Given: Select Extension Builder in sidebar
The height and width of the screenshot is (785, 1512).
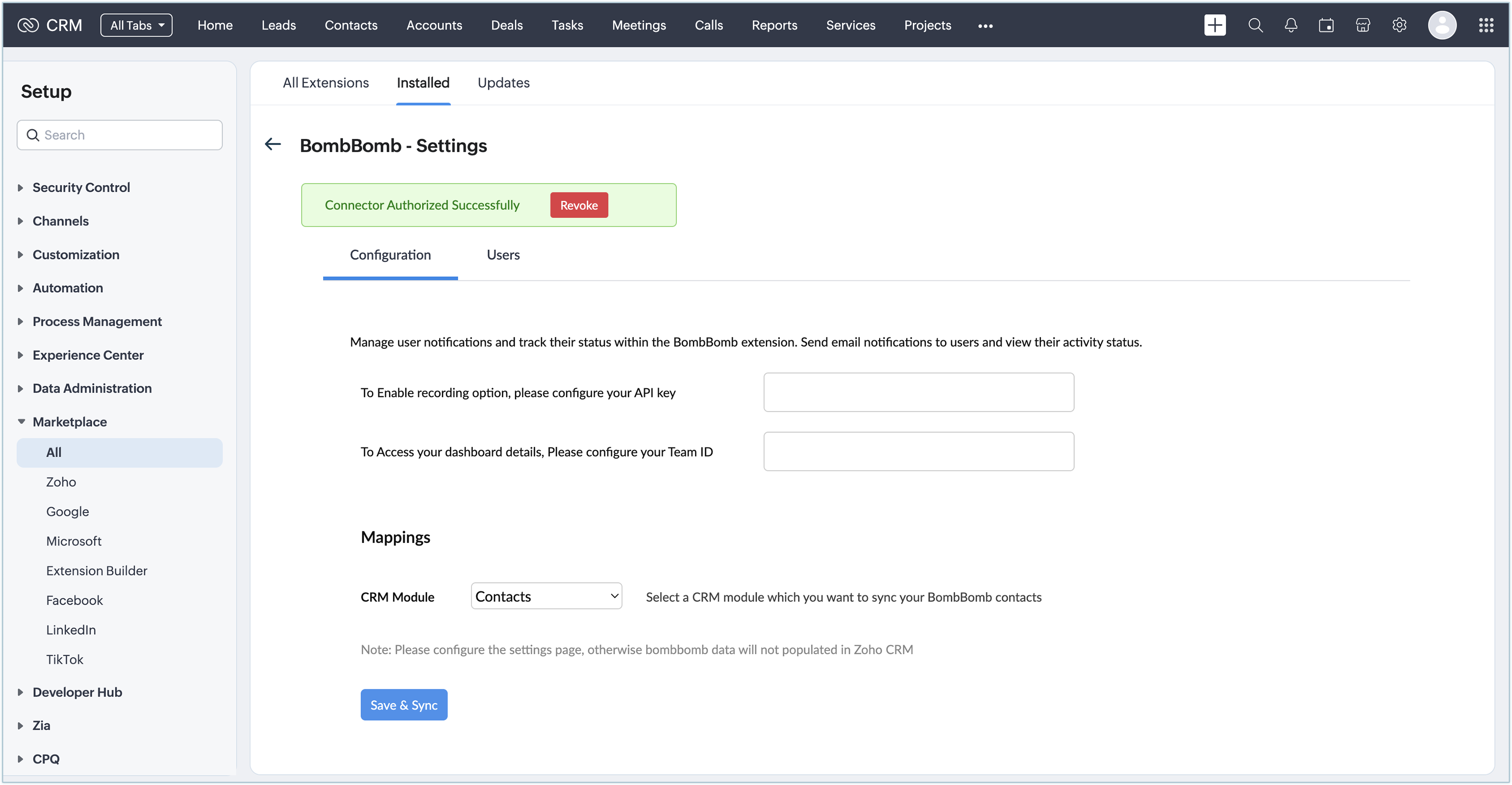Looking at the screenshot, I should 96,571.
